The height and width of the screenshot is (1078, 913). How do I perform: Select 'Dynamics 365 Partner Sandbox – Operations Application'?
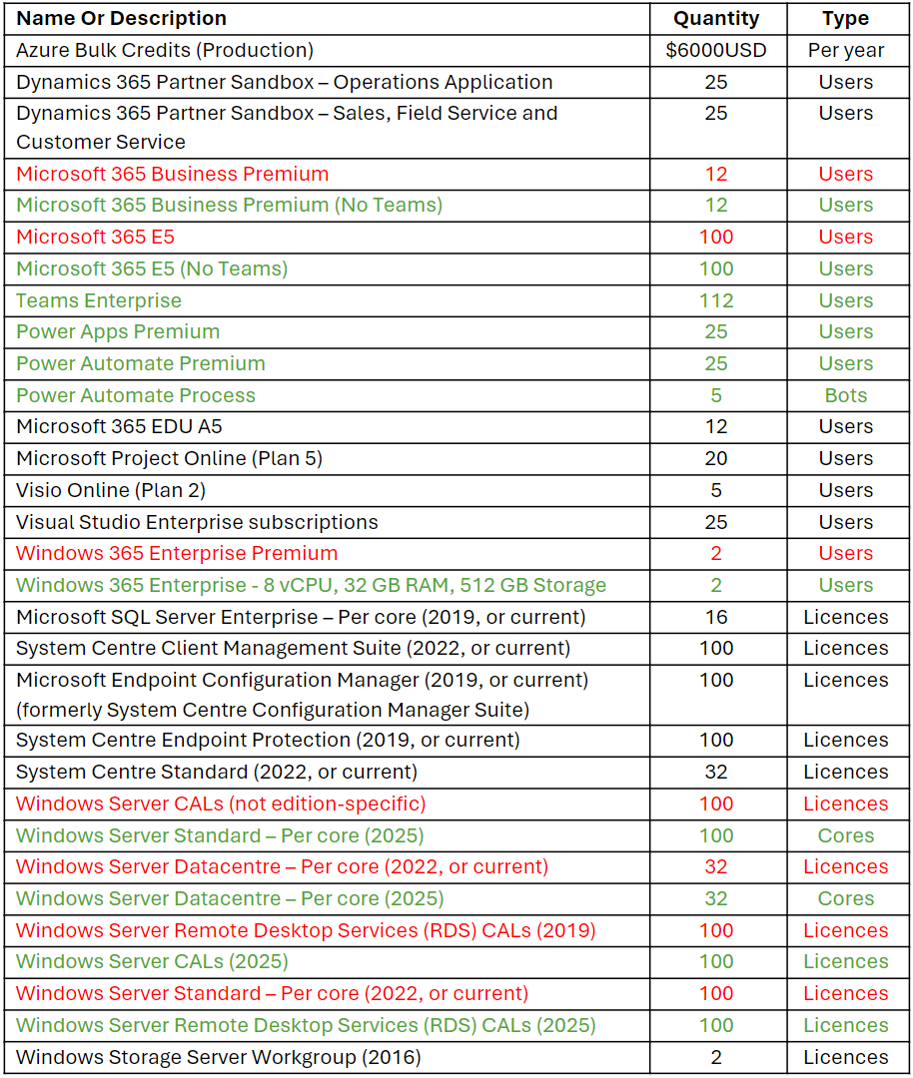tap(285, 82)
